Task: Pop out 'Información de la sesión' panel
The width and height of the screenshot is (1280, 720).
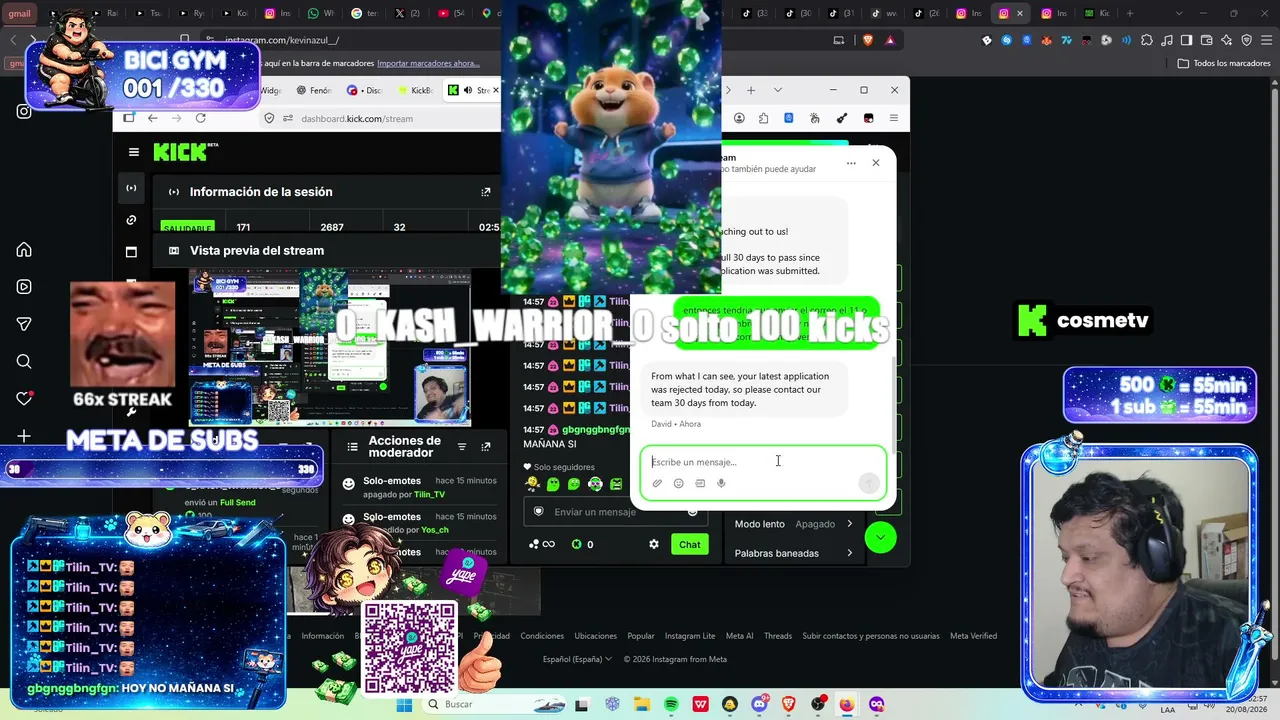Action: (x=486, y=192)
